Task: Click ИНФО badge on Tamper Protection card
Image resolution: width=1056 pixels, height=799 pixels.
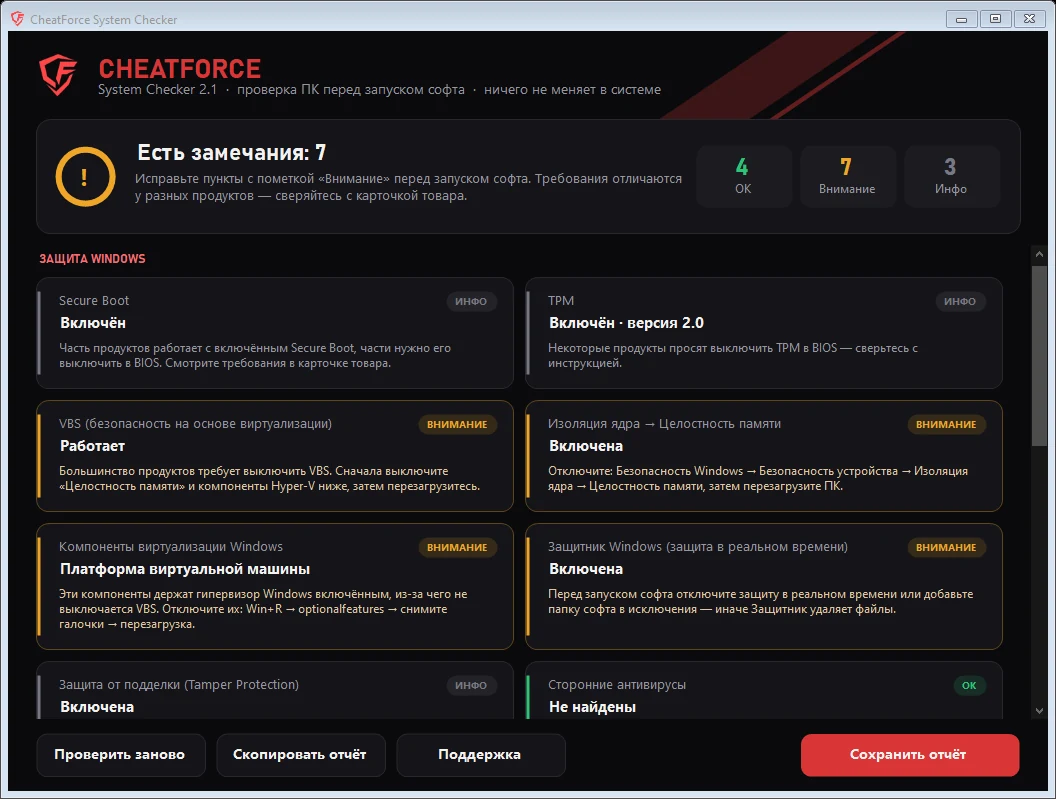Action: [471, 685]
